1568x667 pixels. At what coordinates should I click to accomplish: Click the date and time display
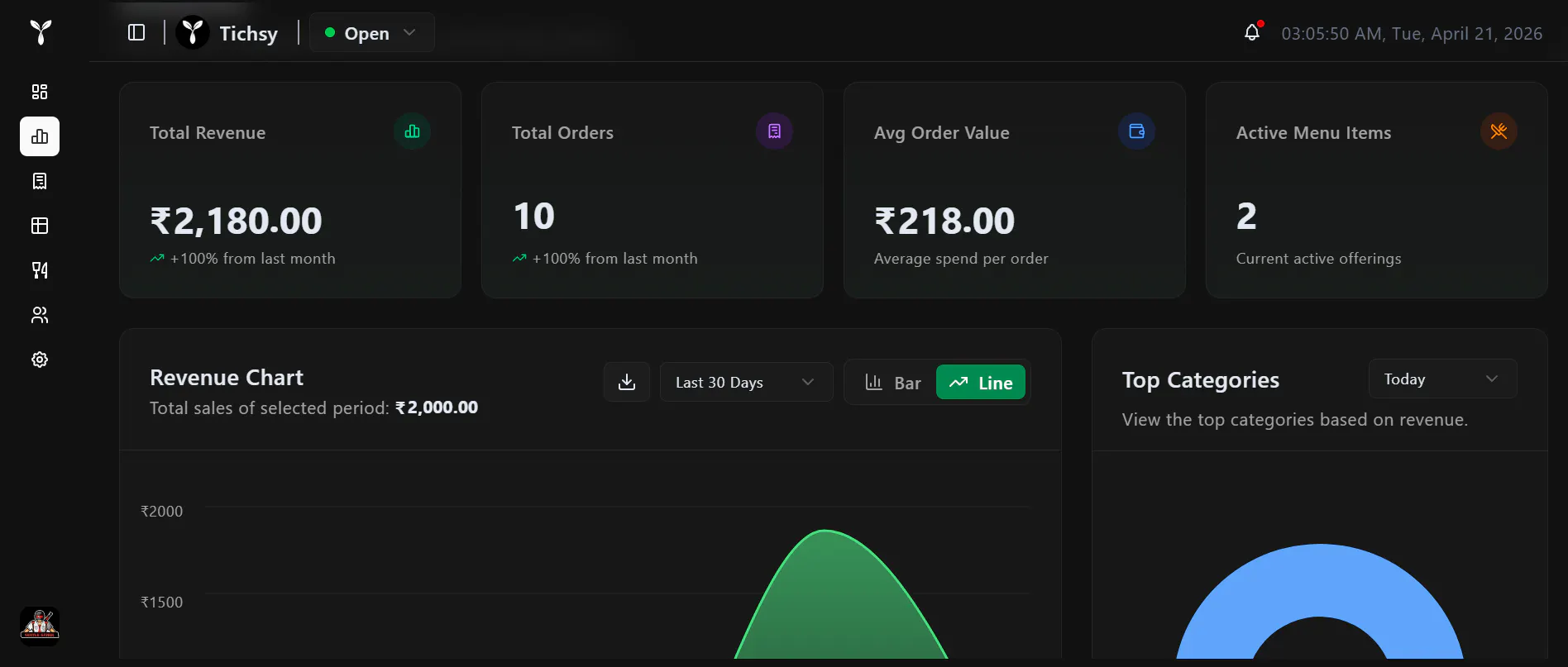[1412, 34]
